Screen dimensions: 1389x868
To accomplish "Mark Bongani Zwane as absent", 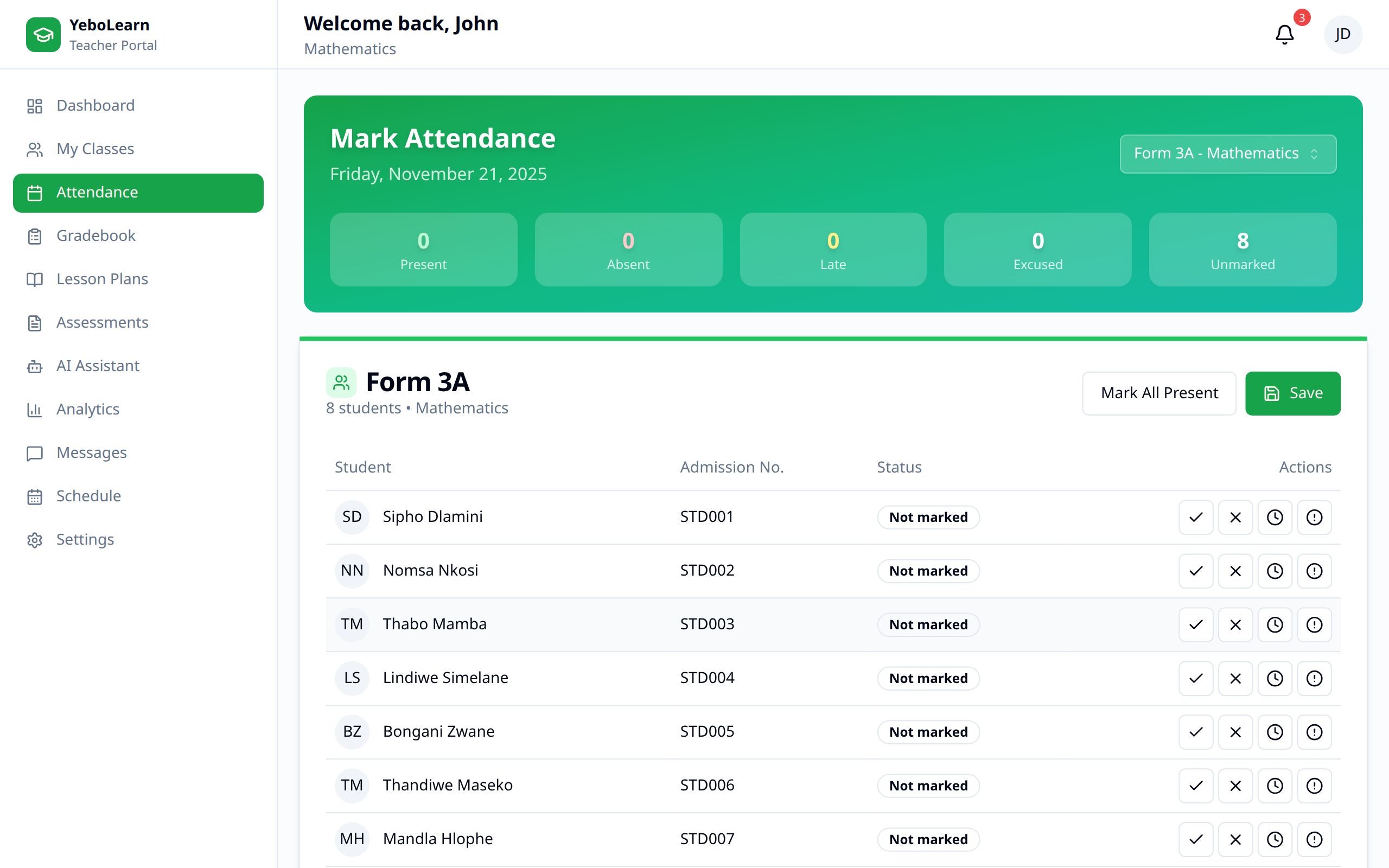I will pyautogui.click(x=1235, y=732).
